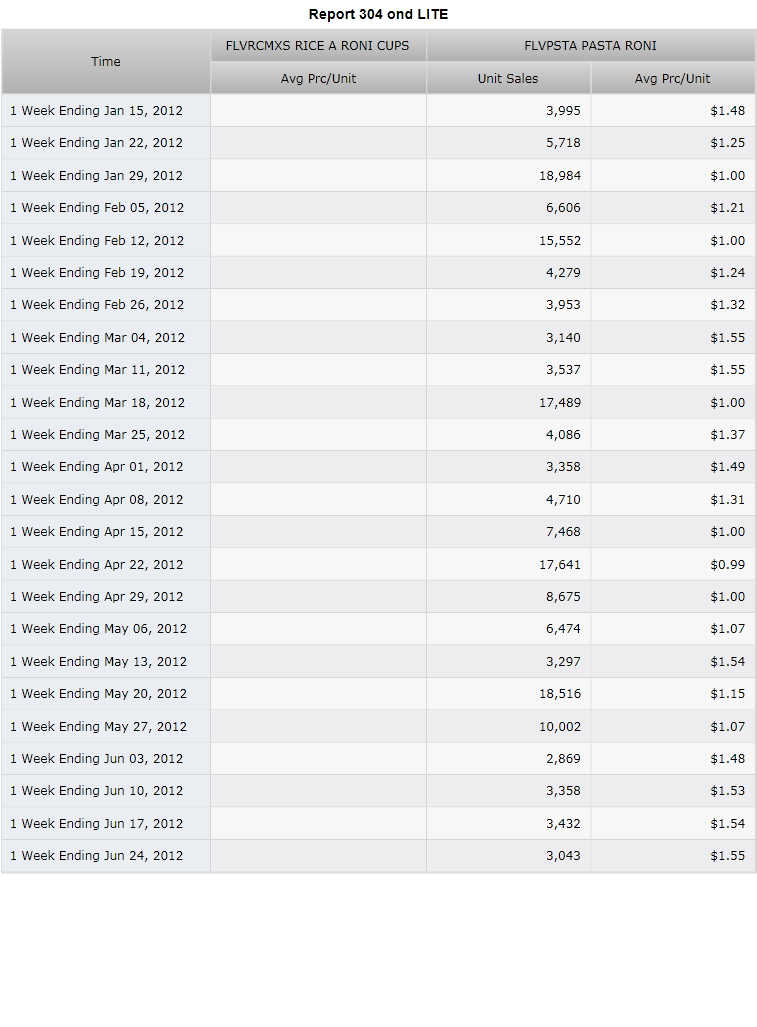757x1027 pixels.
Task: Click the 15,552 unit sales cell
Action: (508, 240)
